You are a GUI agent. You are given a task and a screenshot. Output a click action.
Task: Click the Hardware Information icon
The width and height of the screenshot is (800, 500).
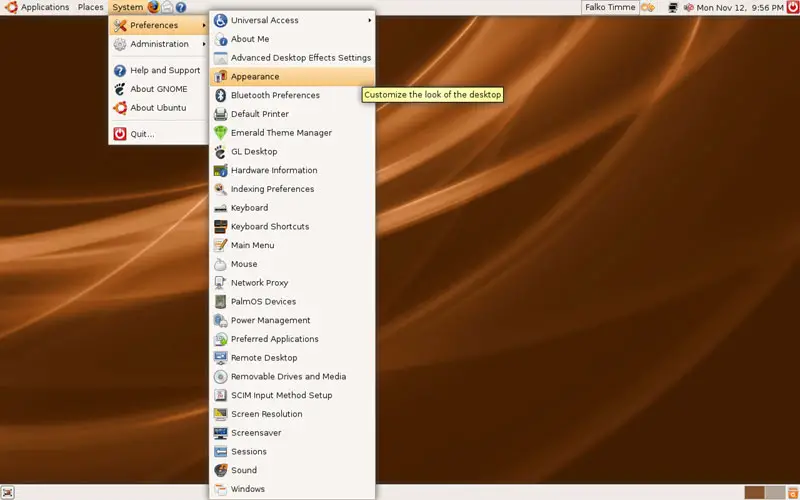[220, 170]
